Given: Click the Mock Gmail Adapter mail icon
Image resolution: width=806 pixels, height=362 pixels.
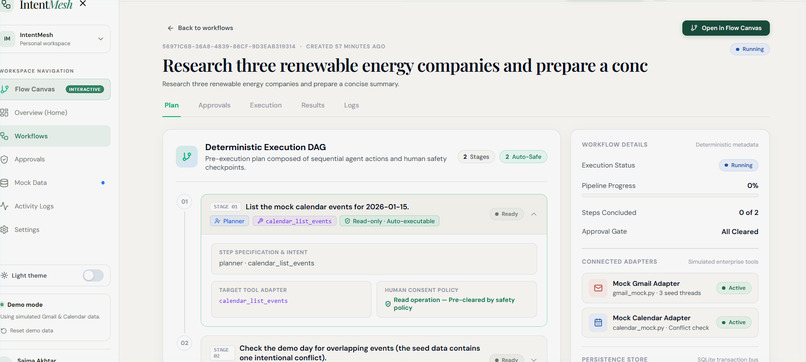Looking at the screenshot, I should pos(598,288).
